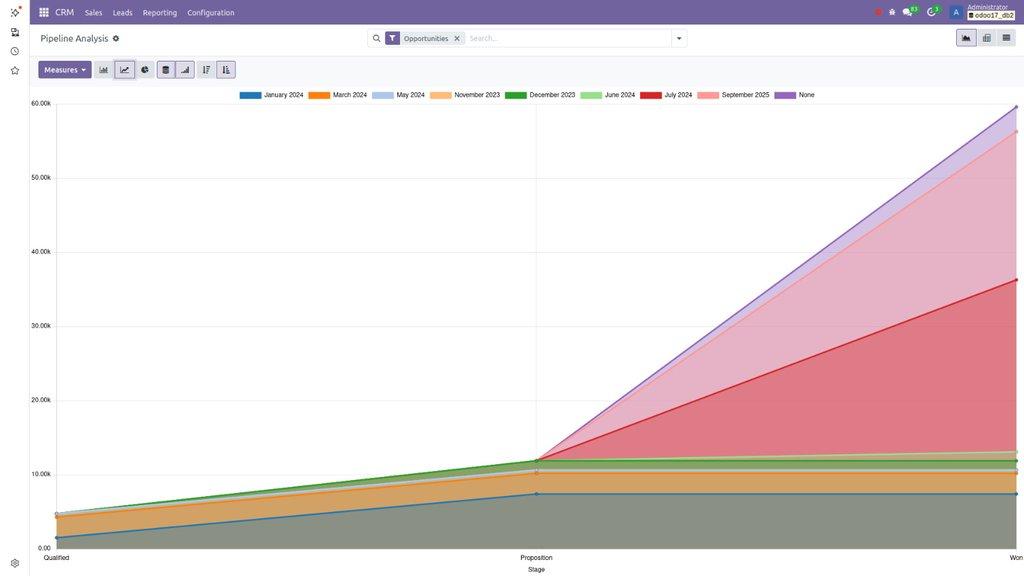Select the pie chart icon

[x=145, y=70]
